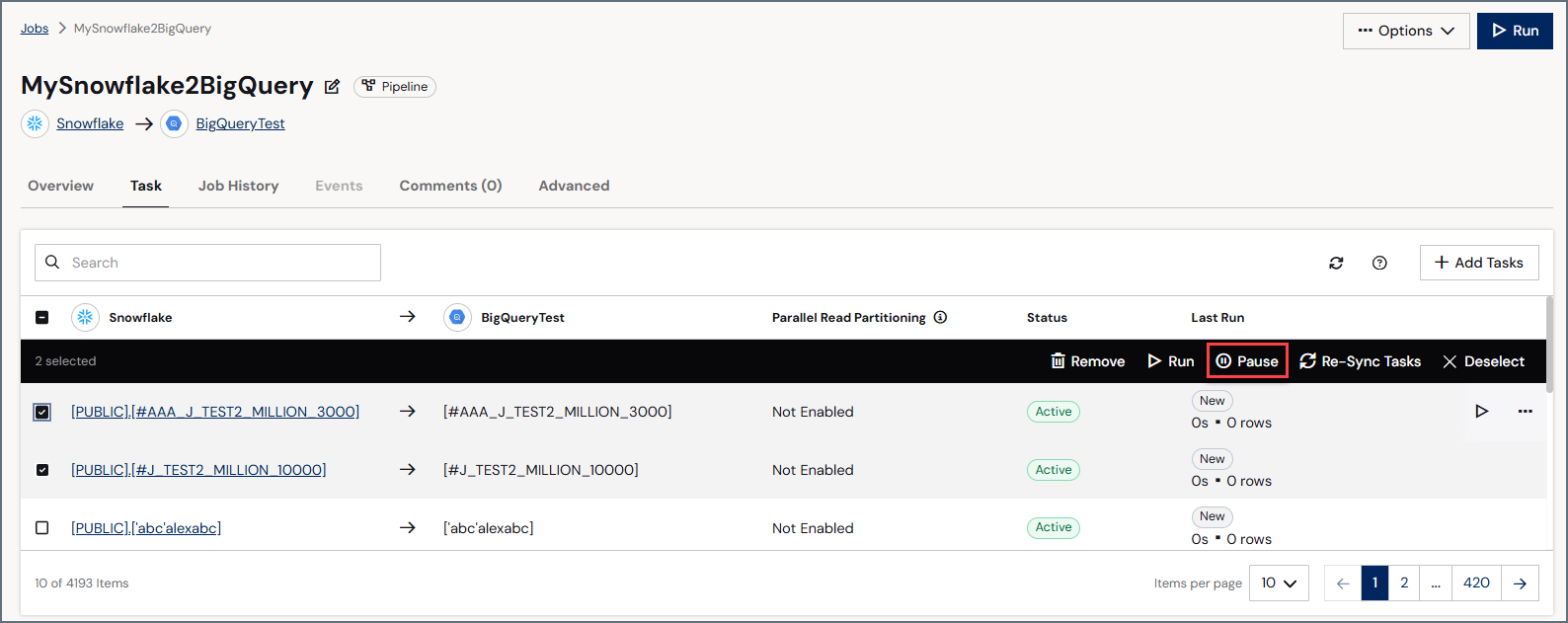Open the Comments (0) tab

coord(450,186)
